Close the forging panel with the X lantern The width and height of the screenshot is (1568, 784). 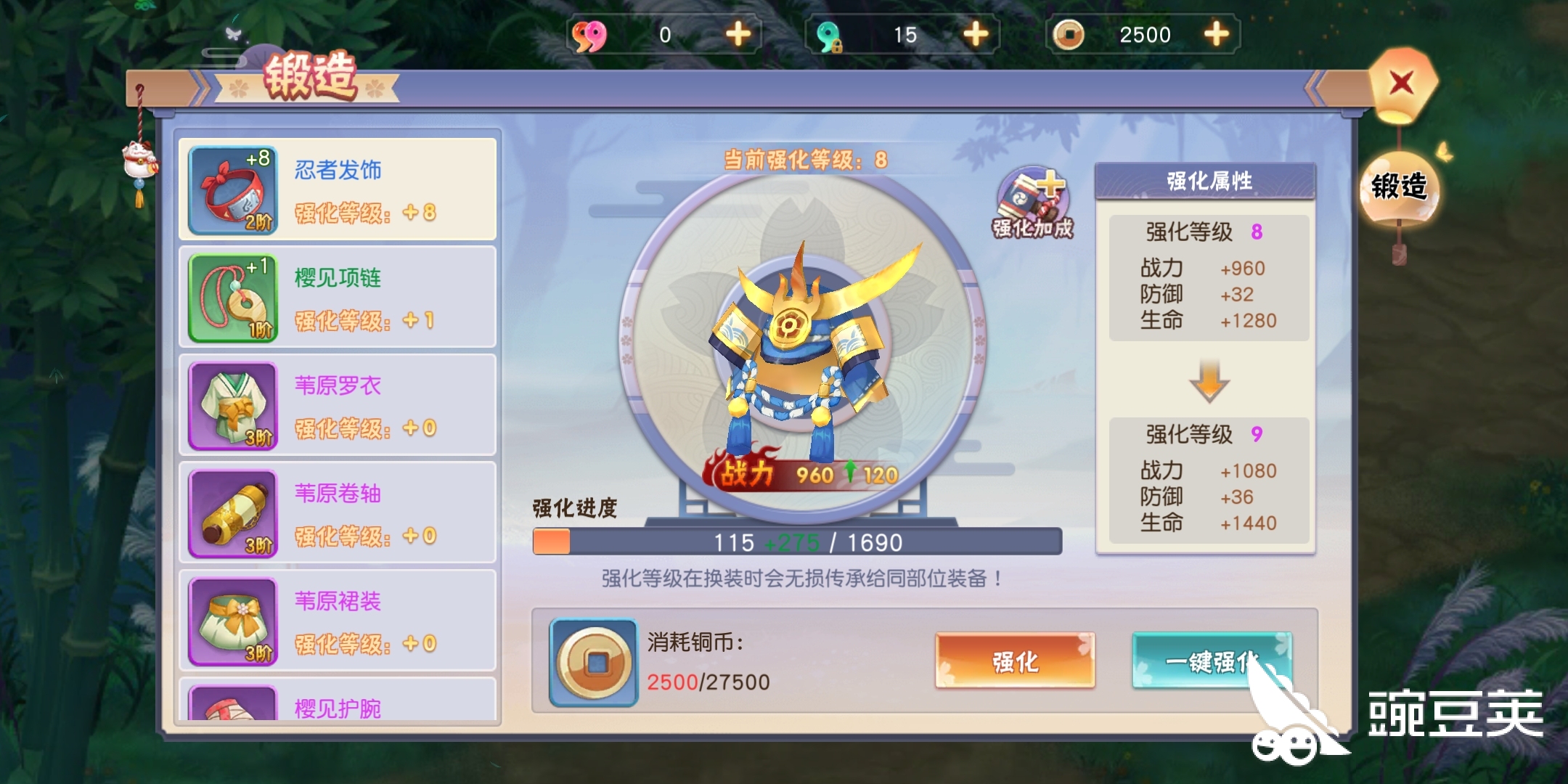[1402, 84]
